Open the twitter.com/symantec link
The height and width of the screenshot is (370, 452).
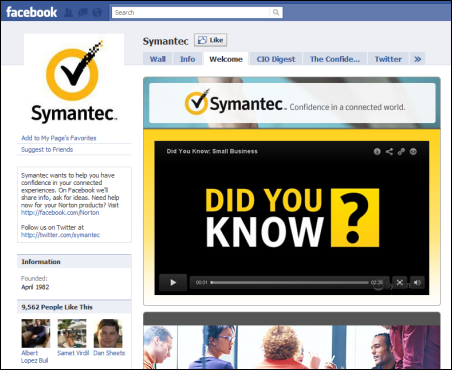(60, 235)
